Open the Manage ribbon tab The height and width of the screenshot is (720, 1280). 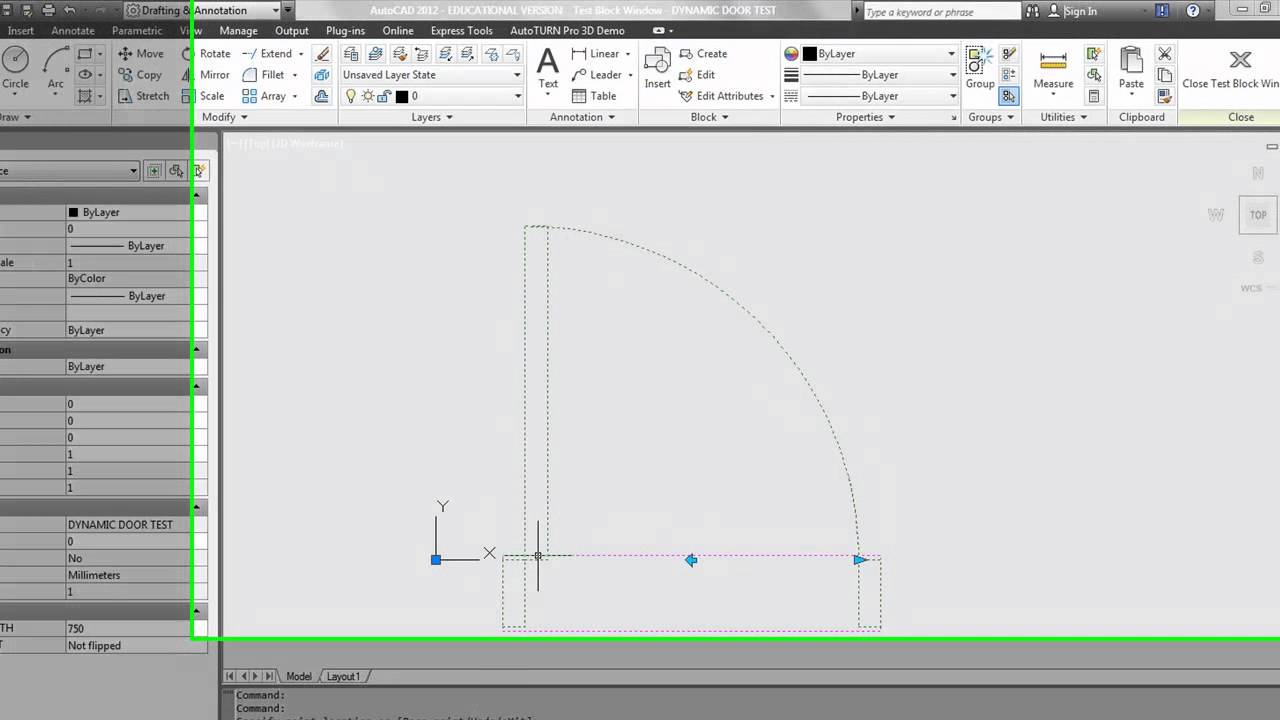[238, 31]
